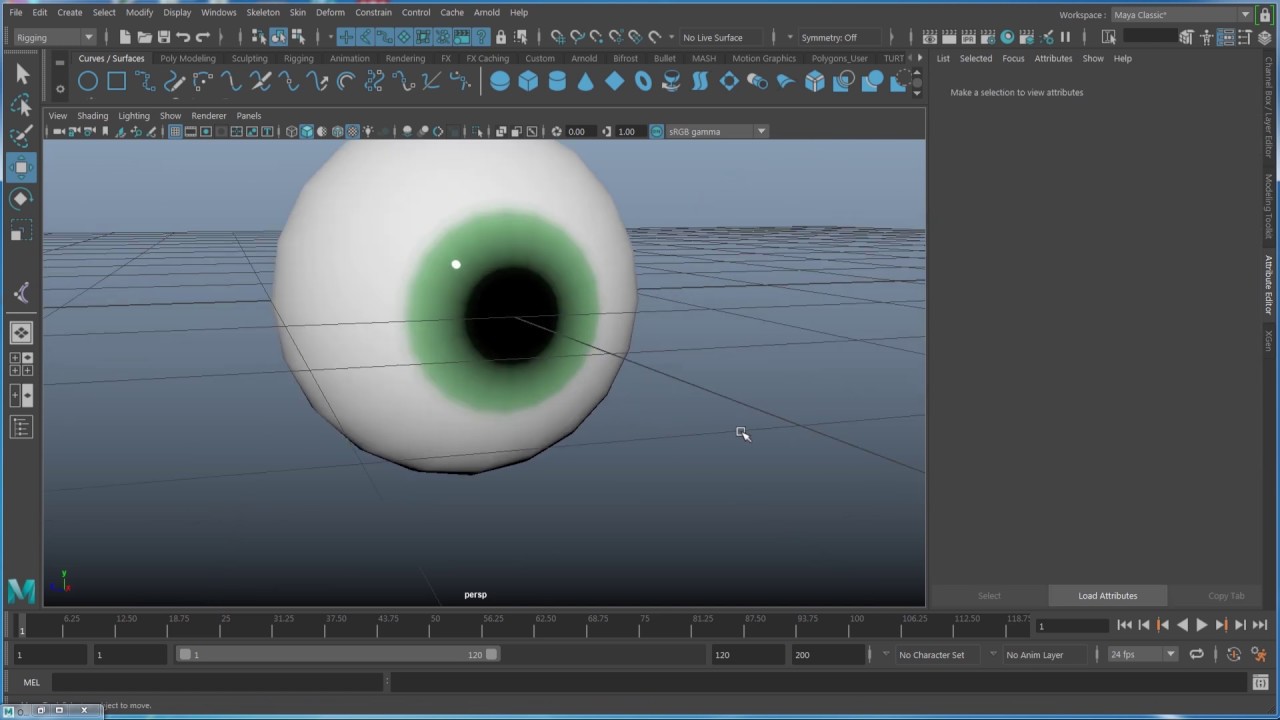
Task: Click the MEL command line input
Action: (x=218, y=682)
